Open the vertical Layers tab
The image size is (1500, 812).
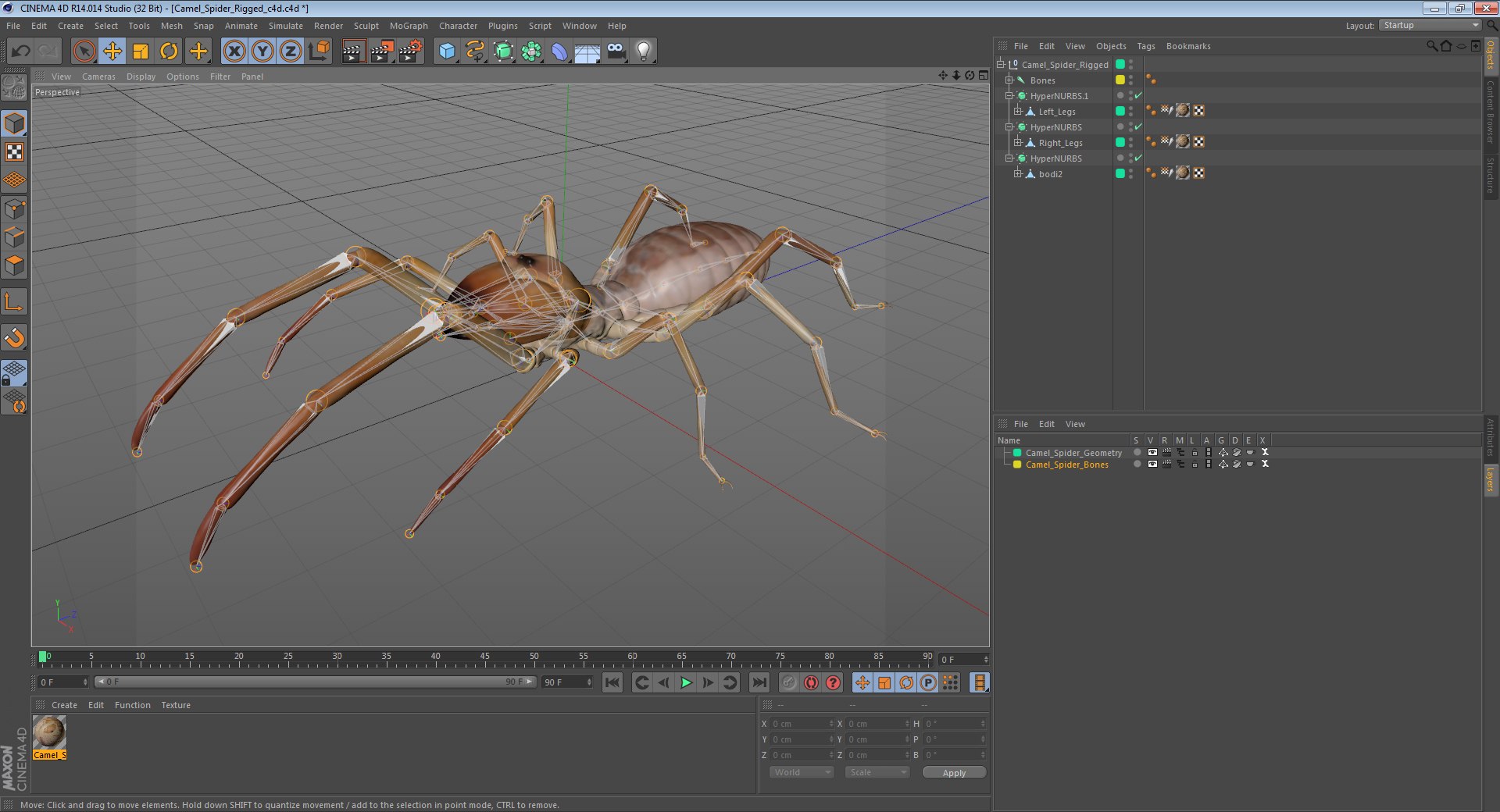pos(1491,480)
